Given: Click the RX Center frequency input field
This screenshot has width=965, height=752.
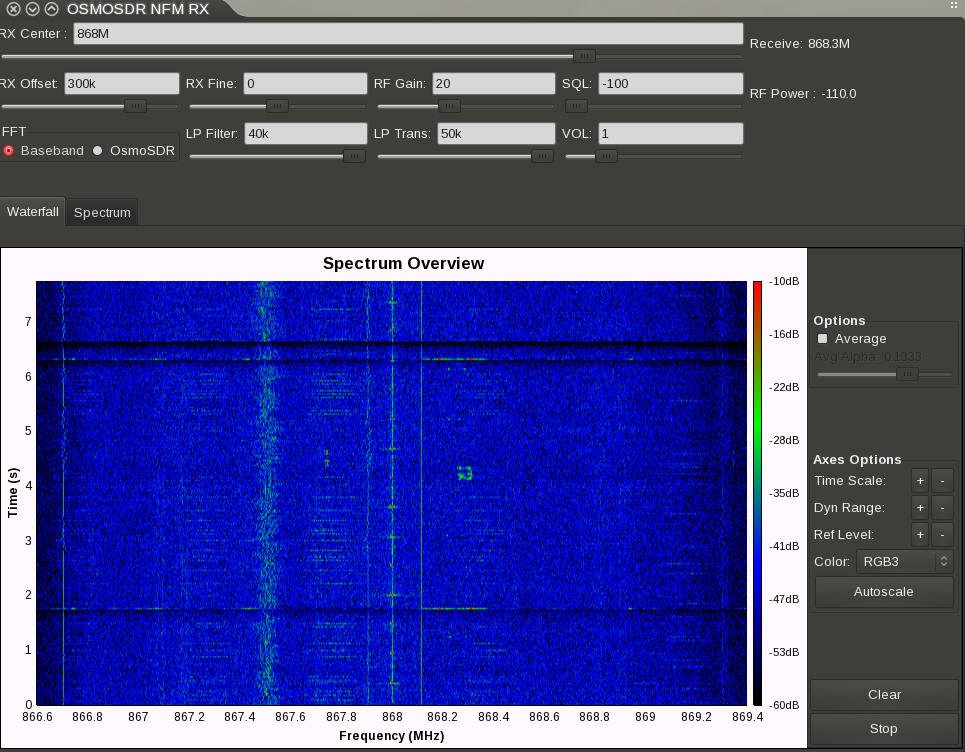Looking at the screenshot, I should click(408, 34).
